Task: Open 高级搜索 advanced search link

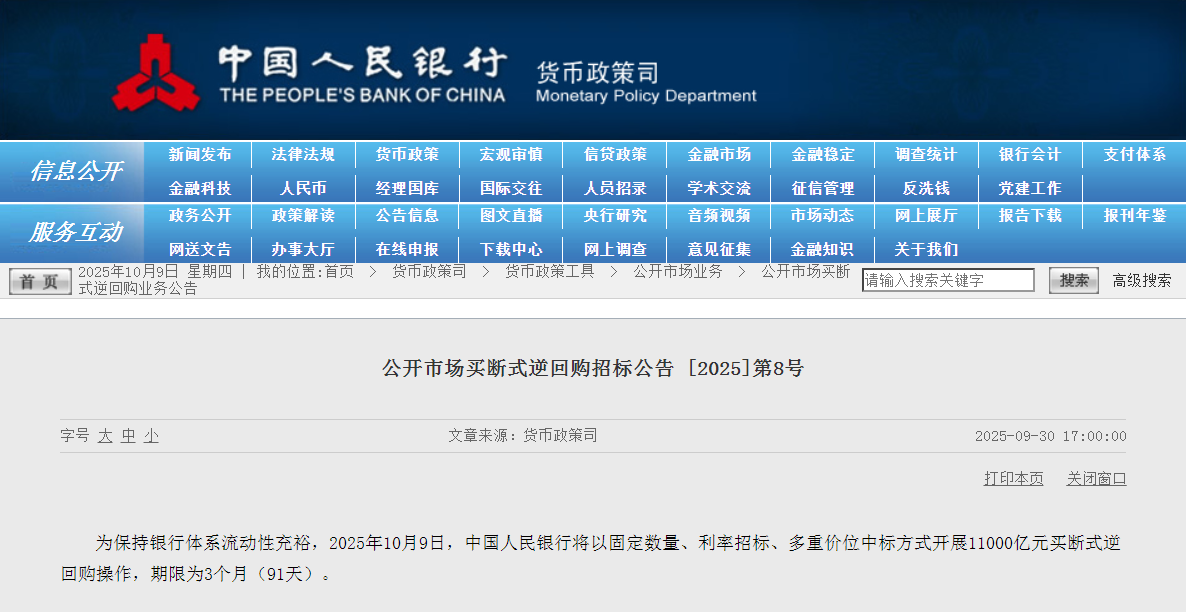Action: coord(1141,281)
